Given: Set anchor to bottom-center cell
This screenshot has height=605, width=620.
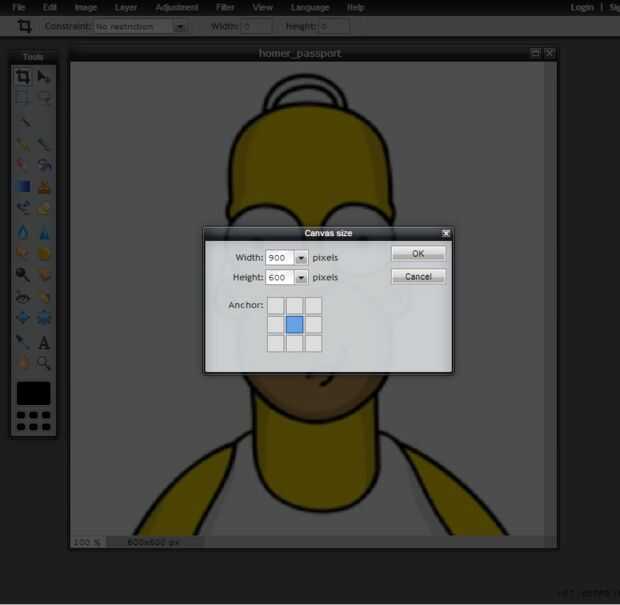Looking at the screenshot, I should [x=295, y=343].
